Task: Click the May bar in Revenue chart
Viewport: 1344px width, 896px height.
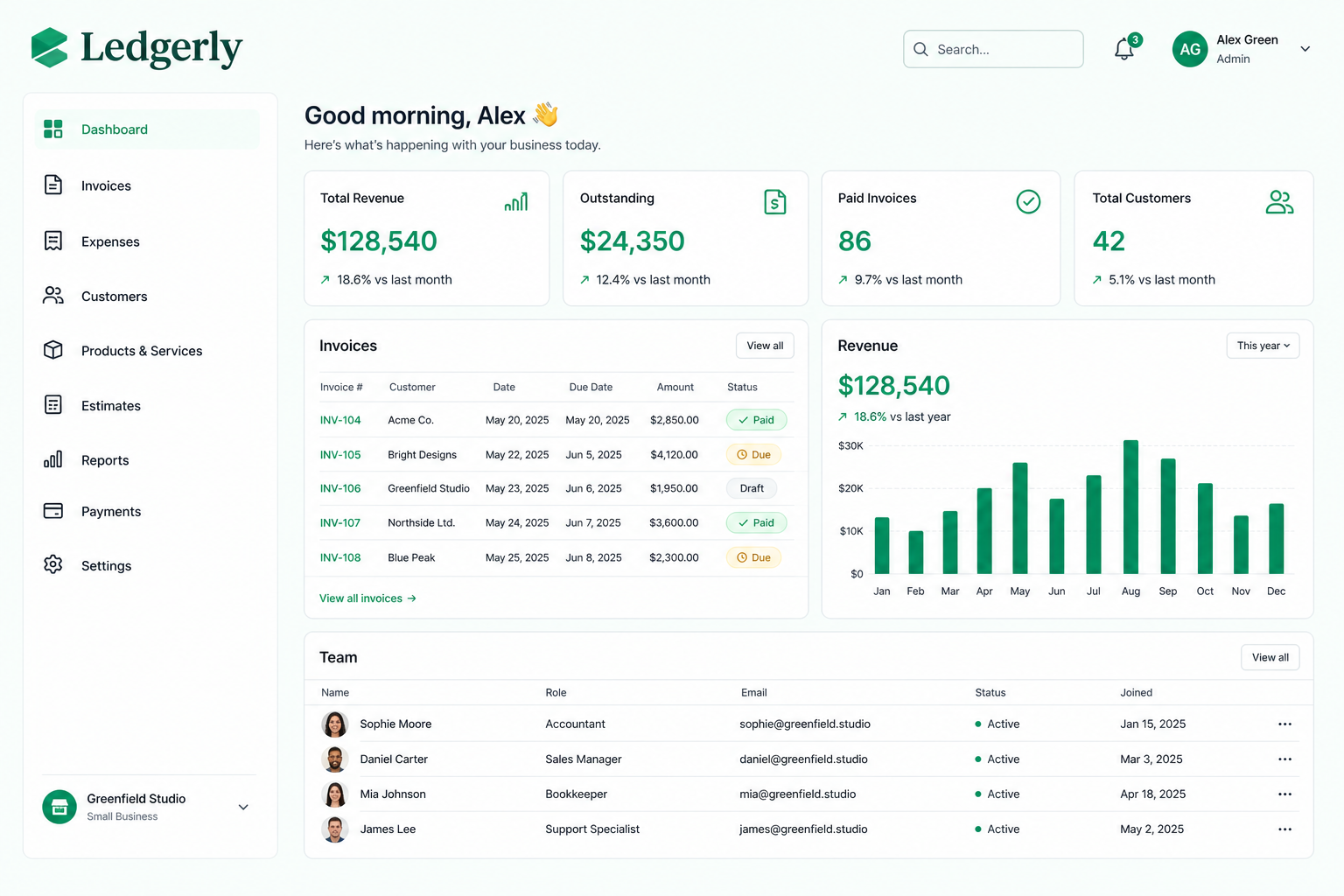Action: coord(1020,518)
